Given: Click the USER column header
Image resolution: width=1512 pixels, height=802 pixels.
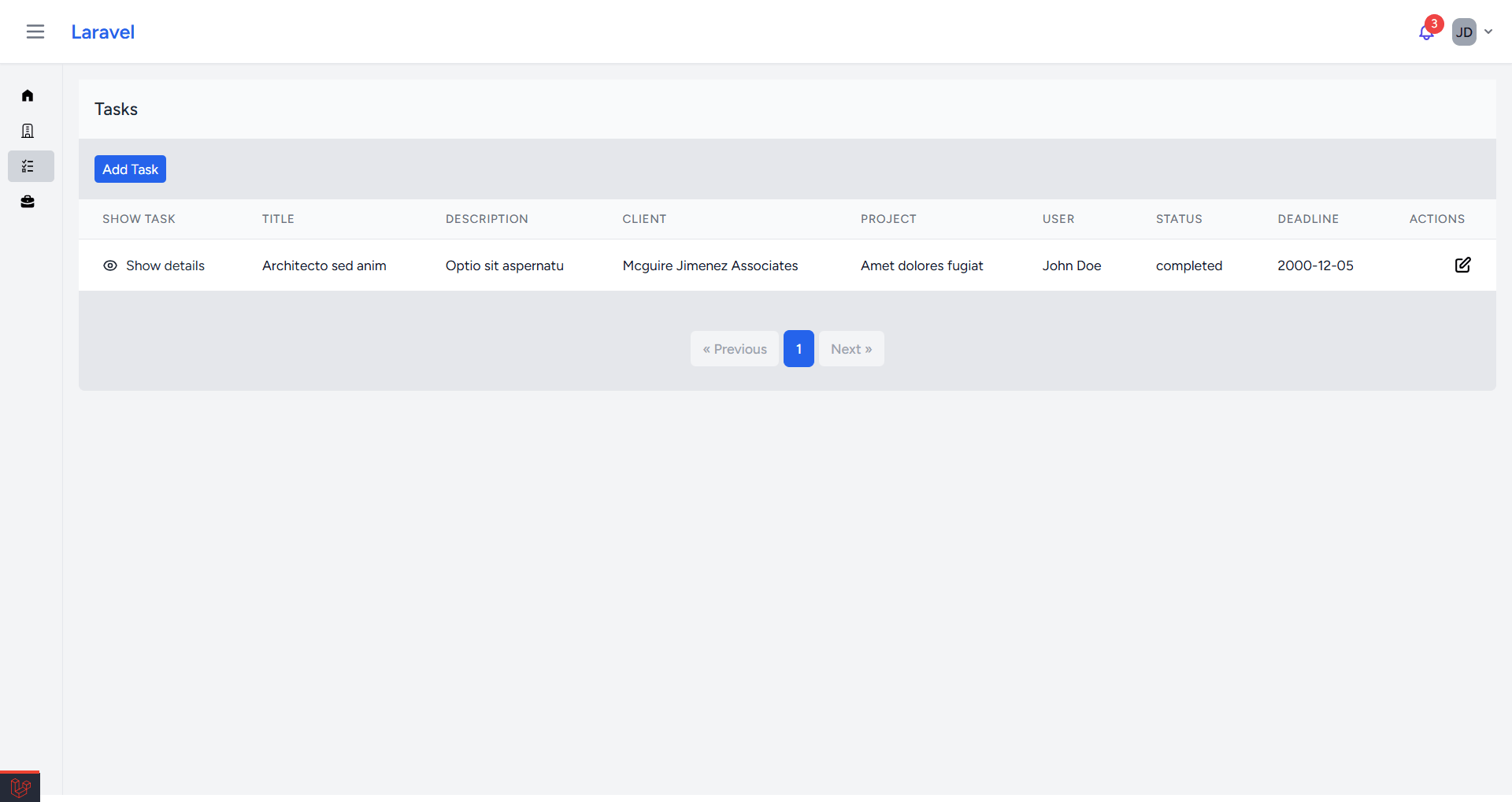Looking at the screenshot, I should (1058, 219).
